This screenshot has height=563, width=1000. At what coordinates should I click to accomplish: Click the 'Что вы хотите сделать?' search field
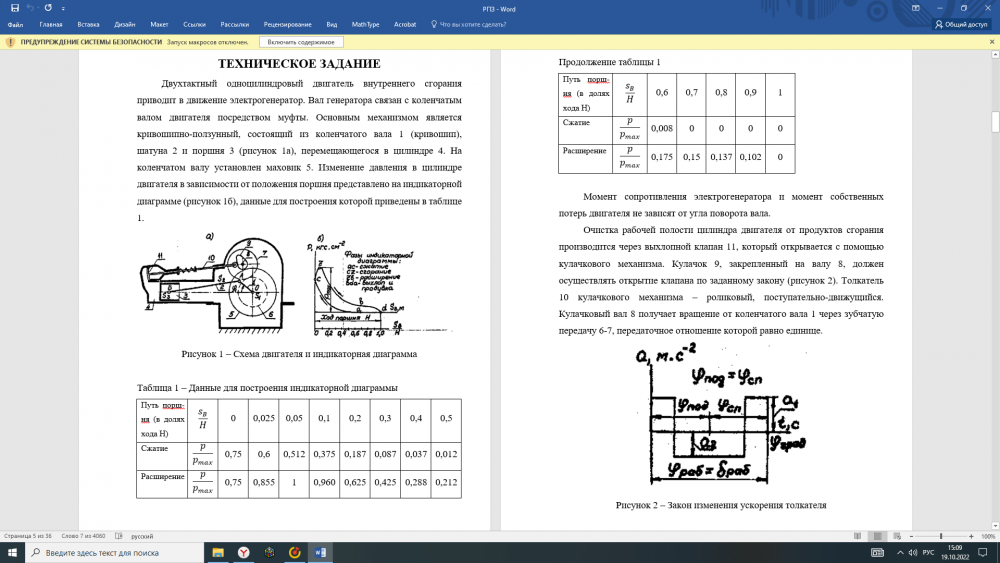[x=473, y=24]
